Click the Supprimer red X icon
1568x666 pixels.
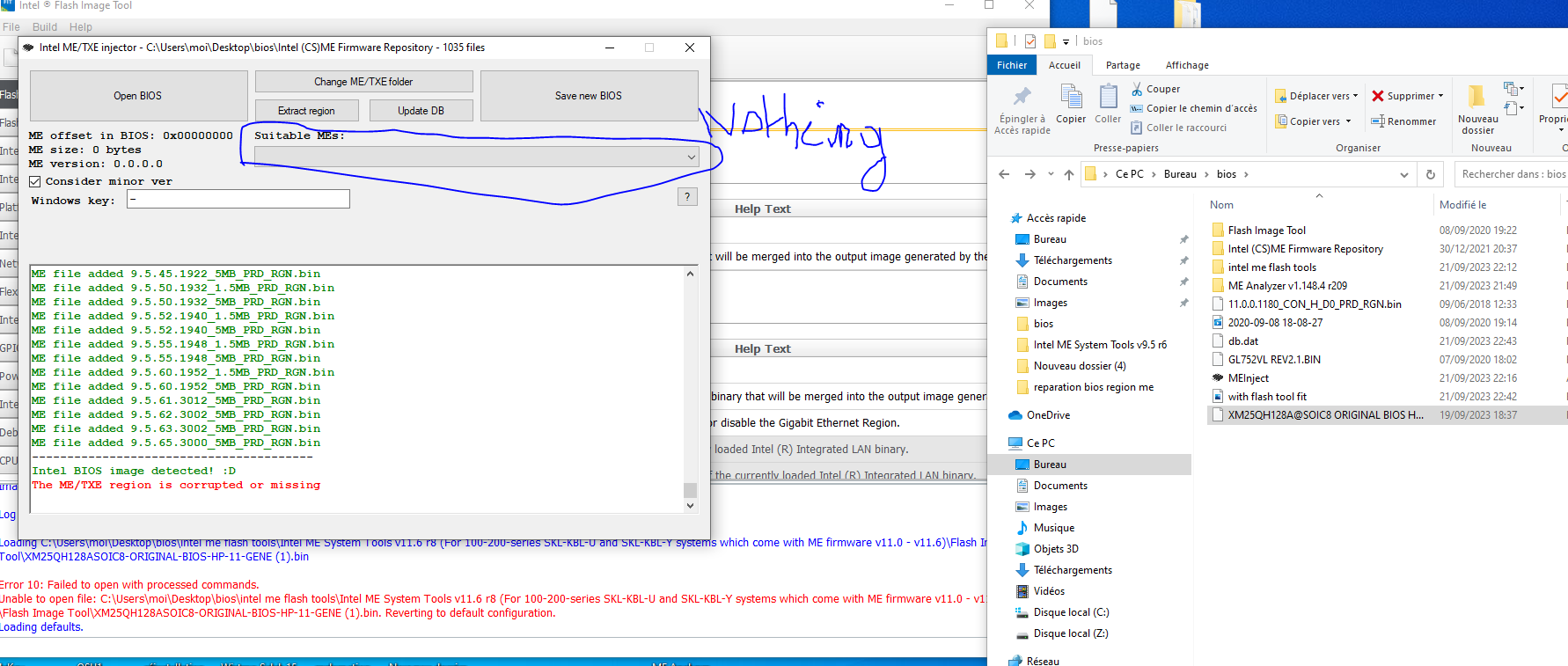click(x=1378, y=96)
